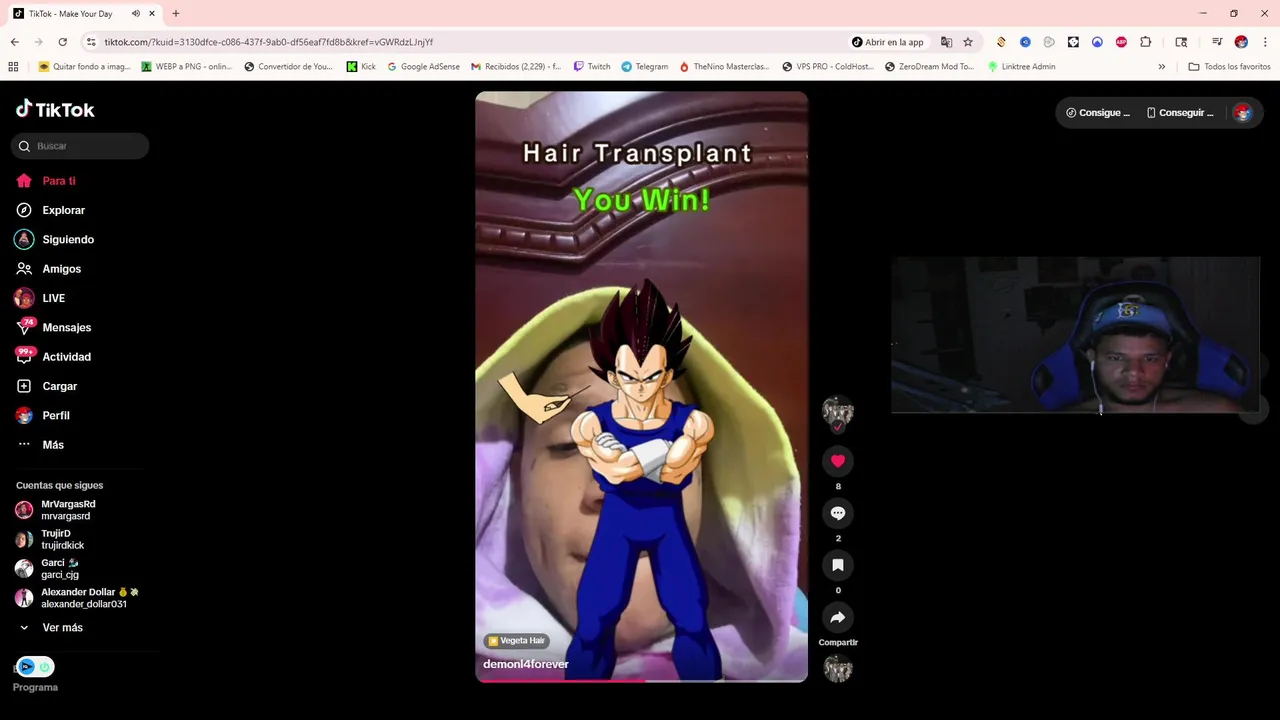Click the side panel search icon
Viewport: 1280px width, 720px height.
click(x=1181, y=42)
